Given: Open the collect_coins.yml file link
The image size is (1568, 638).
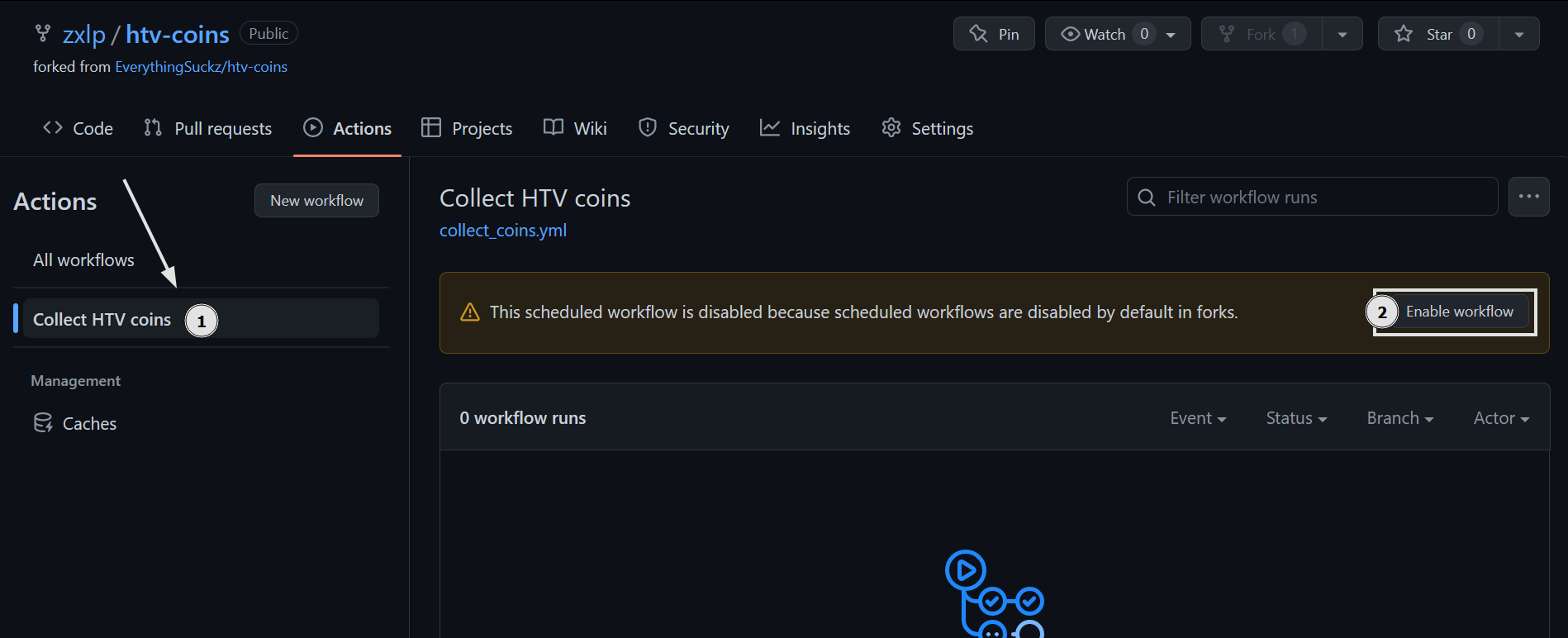Looking at the screenshot, I should pyautogui.click(x=503, y=231).
